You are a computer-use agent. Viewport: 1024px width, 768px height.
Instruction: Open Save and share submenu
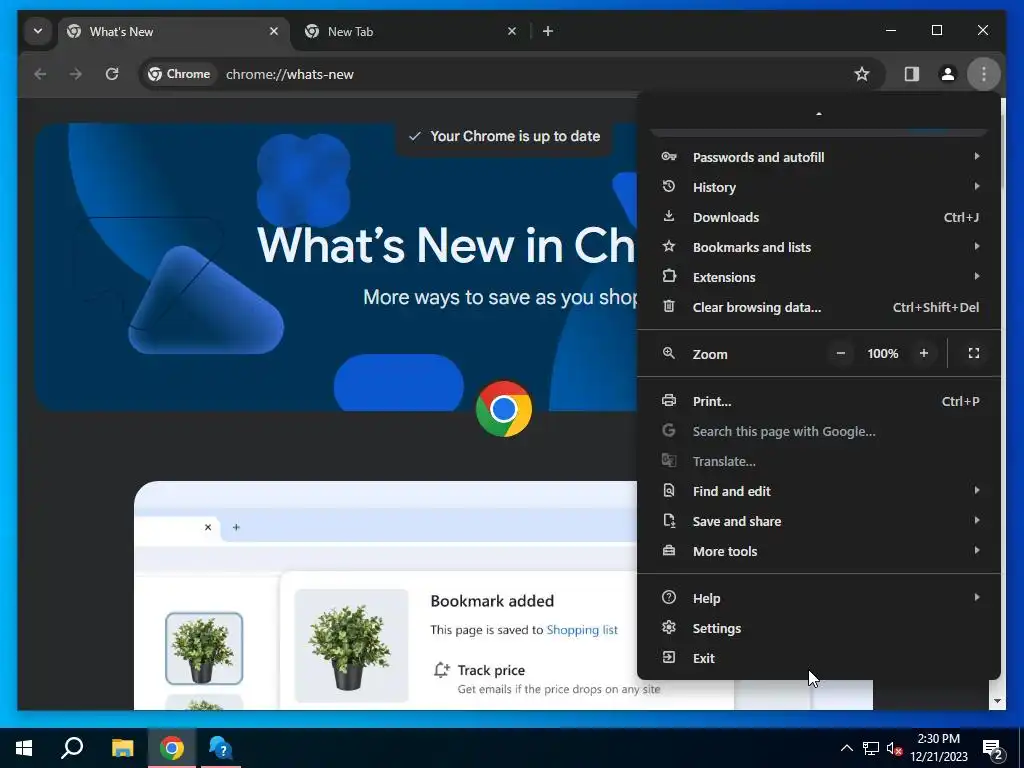(x=819, y=522)
